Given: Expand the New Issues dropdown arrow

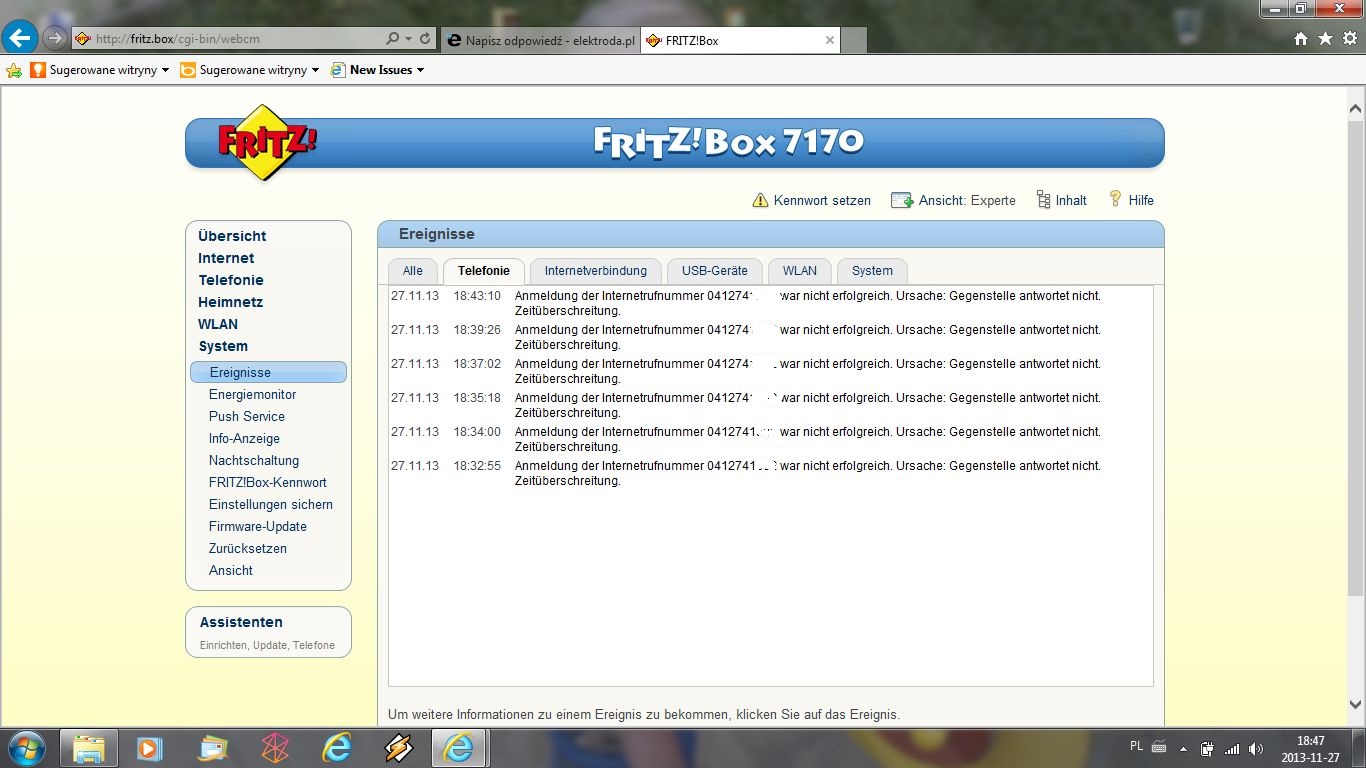Looking at the screenshot, I should click(x=420, y=70).
